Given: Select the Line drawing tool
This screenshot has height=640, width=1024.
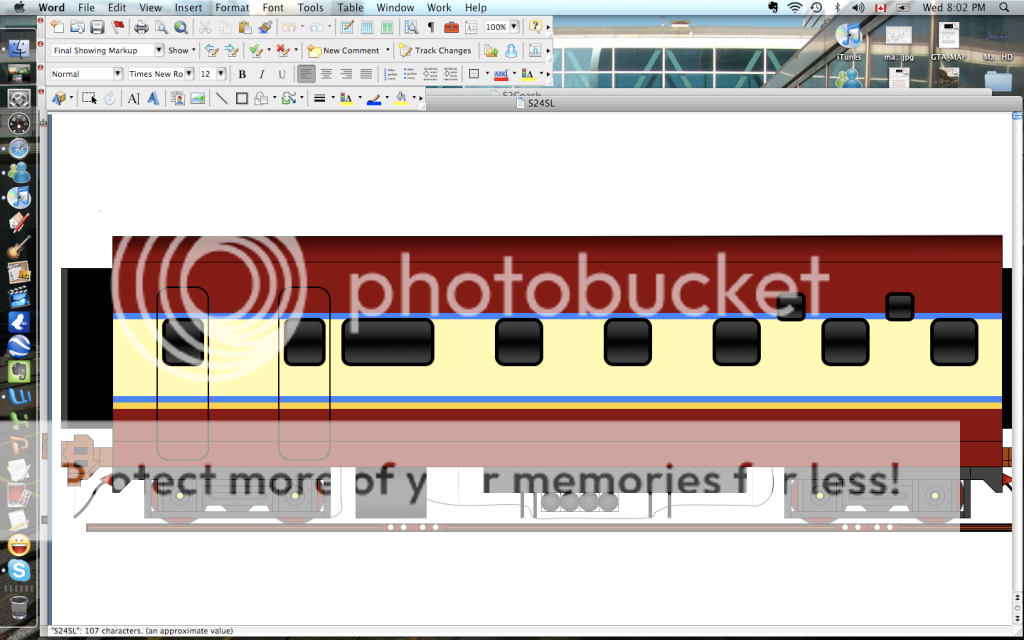Looking at the screenshot, I should click(x=221, y=99).
